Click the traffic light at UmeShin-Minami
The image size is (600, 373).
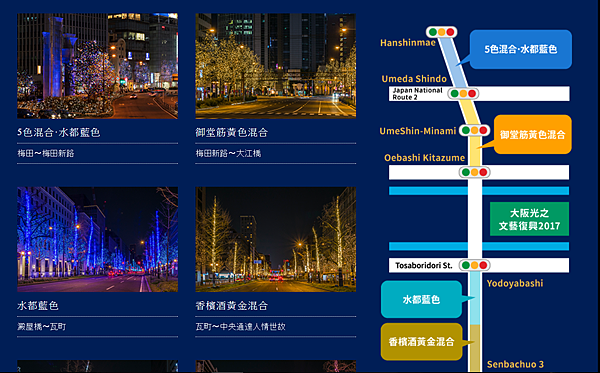(474, 130)
